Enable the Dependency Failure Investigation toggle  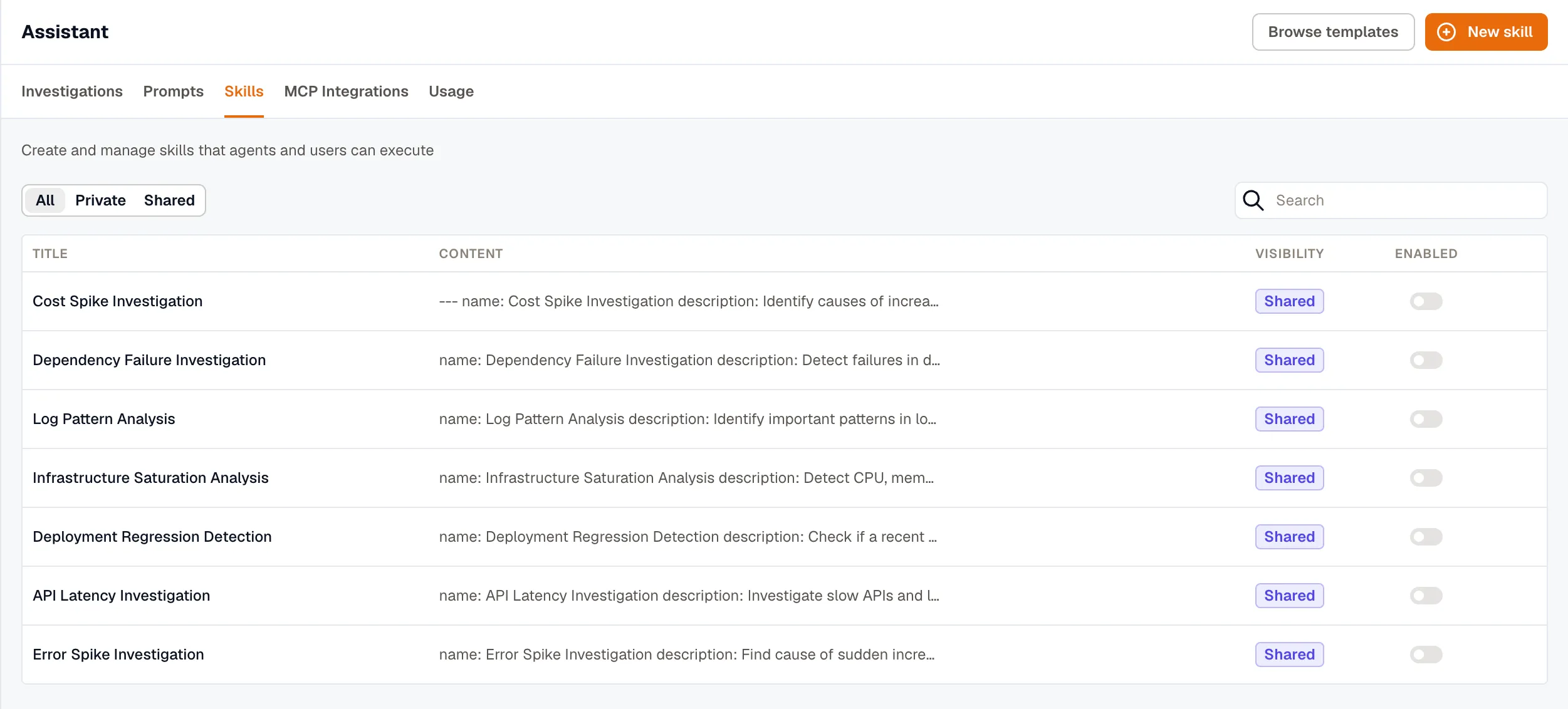coord(1426,360)
